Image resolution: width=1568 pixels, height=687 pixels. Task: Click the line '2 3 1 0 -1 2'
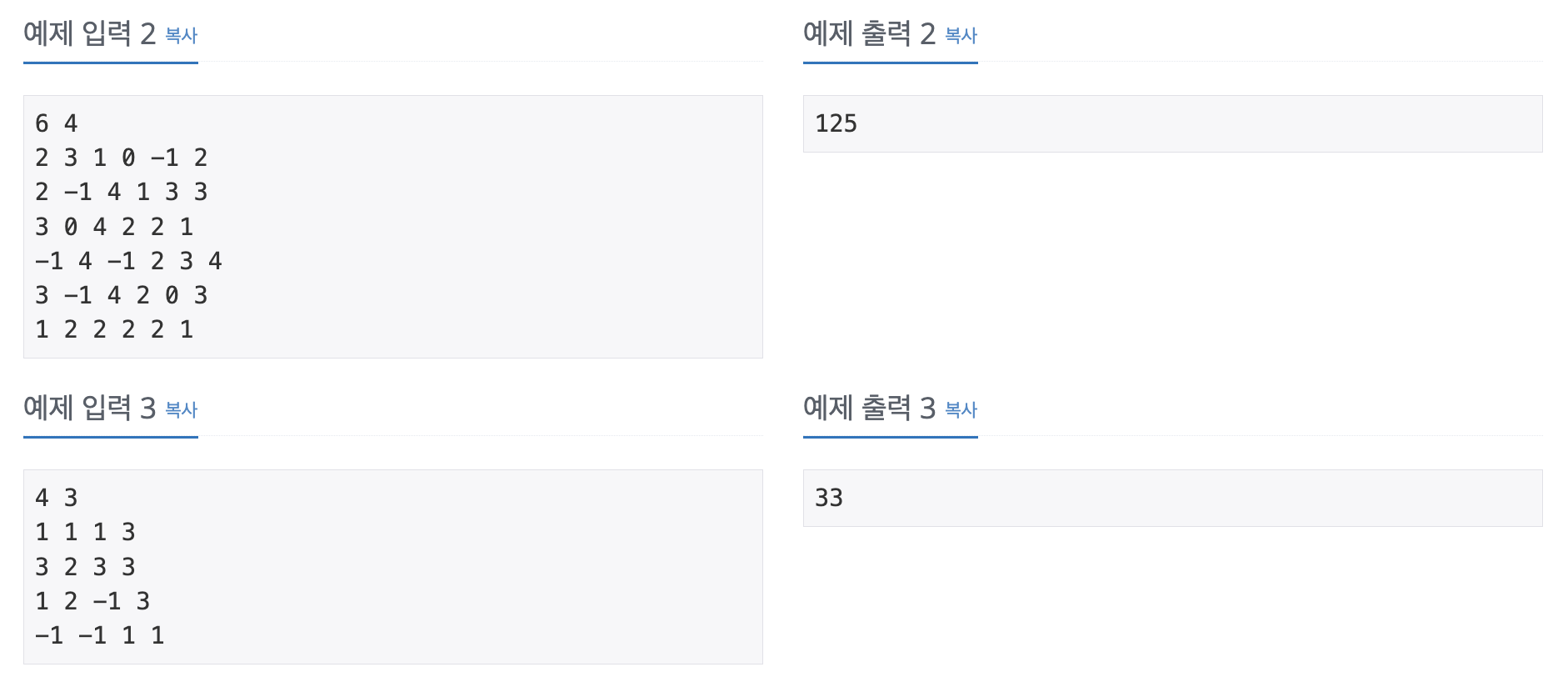coord(122,157)
